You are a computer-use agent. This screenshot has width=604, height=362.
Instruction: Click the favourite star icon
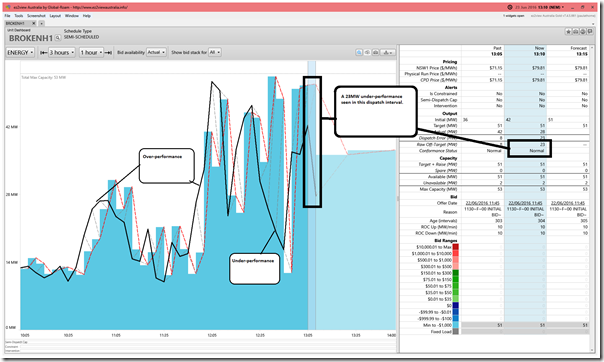(568, 32)
